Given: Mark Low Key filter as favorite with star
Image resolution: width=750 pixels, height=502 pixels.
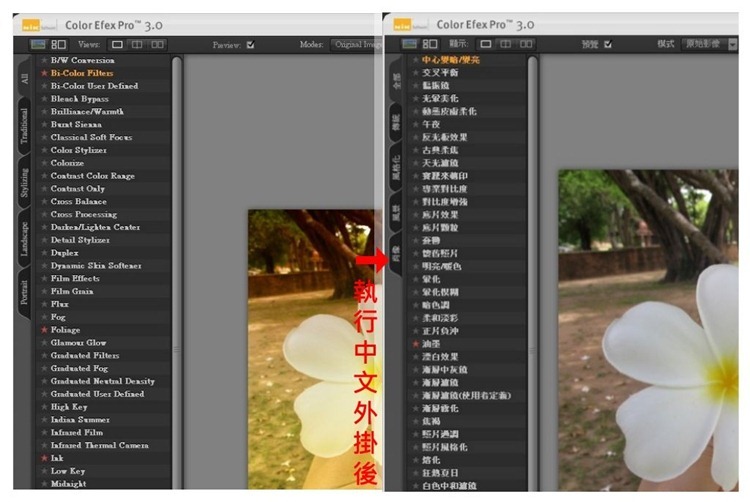Looking at the screenshot, I should 44,471.
